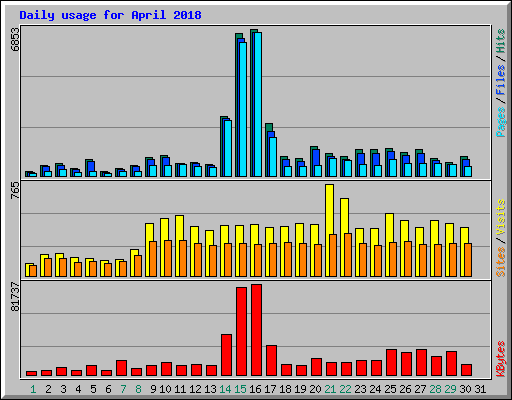Select the red KBytes bar for day 15

(241, 331)
